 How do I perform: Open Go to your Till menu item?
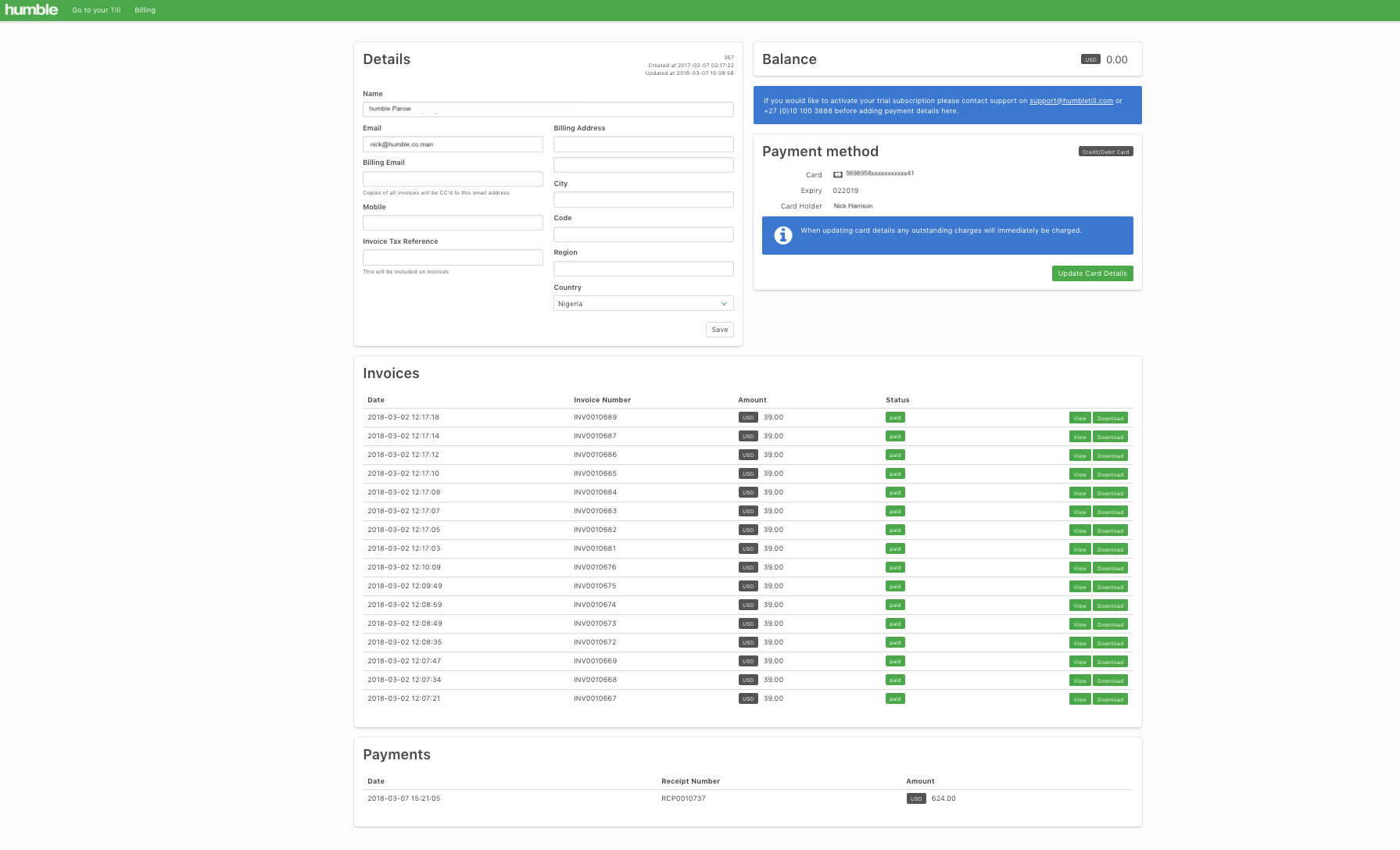click(x=96, y=10)
